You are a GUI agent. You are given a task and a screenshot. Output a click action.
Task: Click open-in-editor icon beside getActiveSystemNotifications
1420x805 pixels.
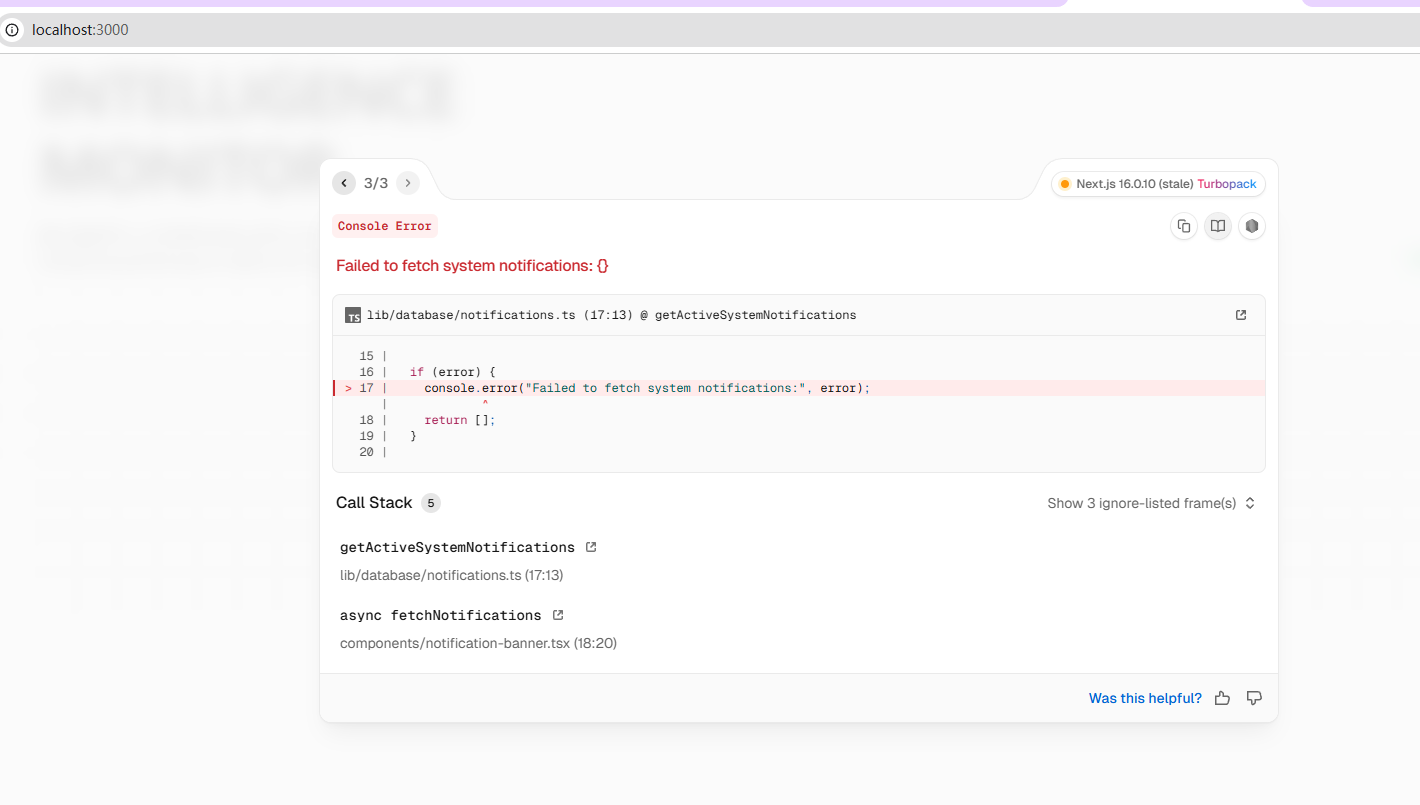pyautogui.click(x=591, y=547)
